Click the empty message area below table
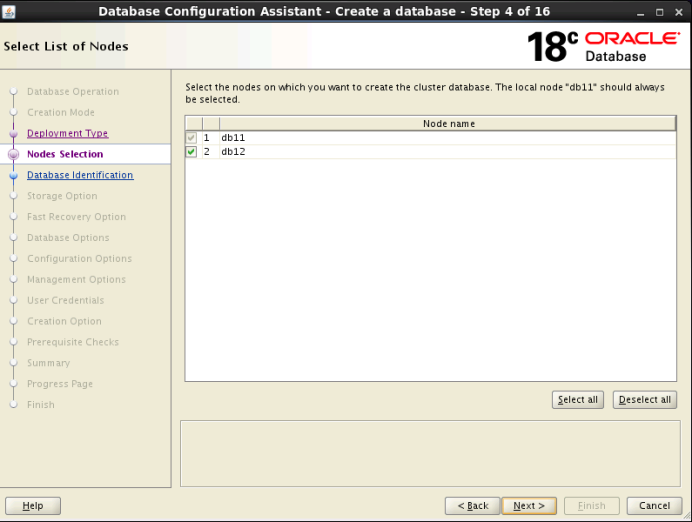 [x=430, y=454]
